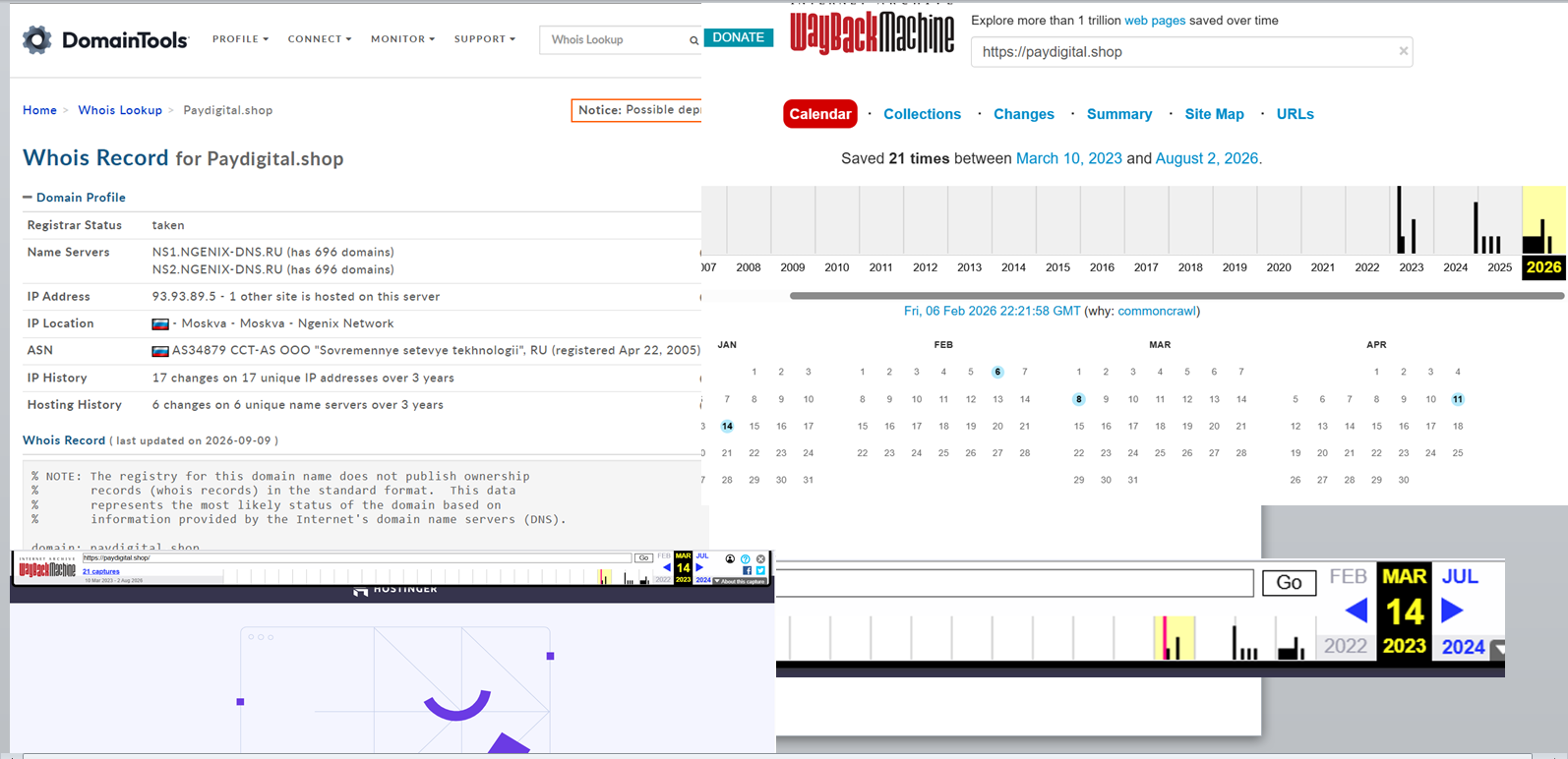
Task: Open the Whois Lookup breadcrumb link
Action: pyautogui.click(x=120, y=110)
